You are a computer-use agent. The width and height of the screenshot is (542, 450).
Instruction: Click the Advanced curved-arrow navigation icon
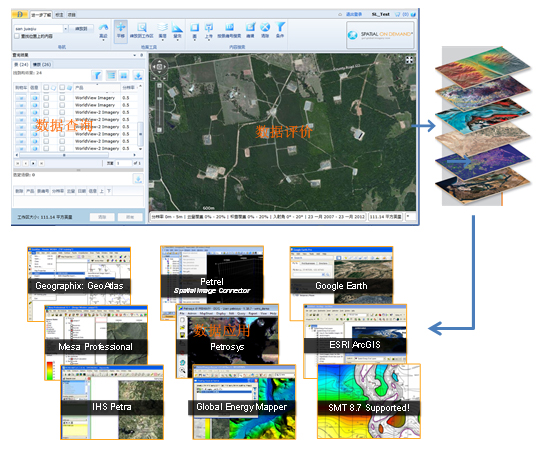click(x=103, y=27)
